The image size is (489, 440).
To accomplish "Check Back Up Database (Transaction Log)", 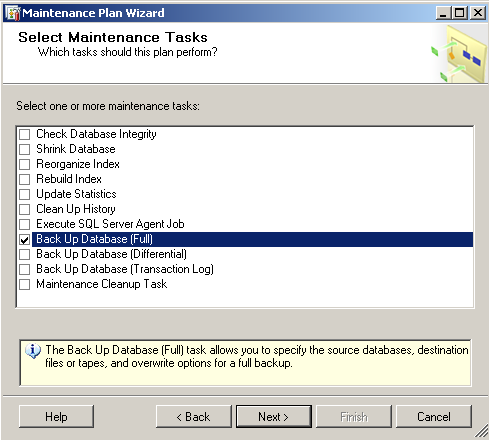I will [x=24, y=269].
